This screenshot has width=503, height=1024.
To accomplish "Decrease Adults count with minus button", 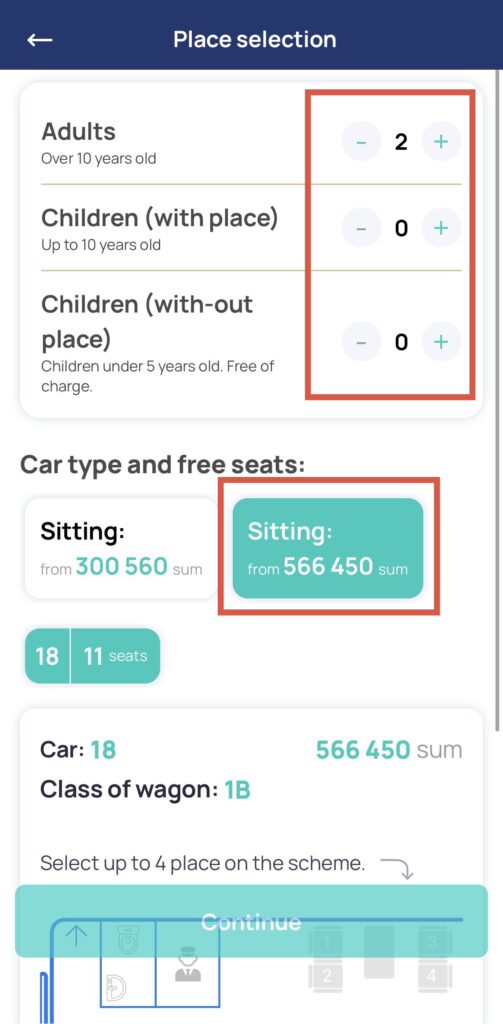I will [x=361, y=141].
